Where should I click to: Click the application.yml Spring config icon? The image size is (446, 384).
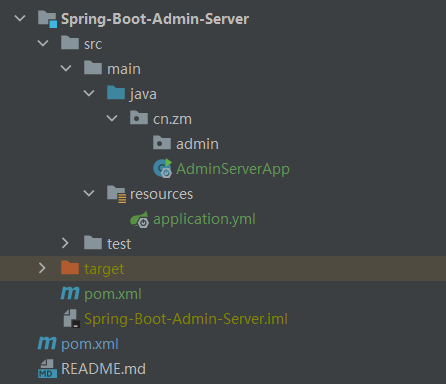click(139, 219)
